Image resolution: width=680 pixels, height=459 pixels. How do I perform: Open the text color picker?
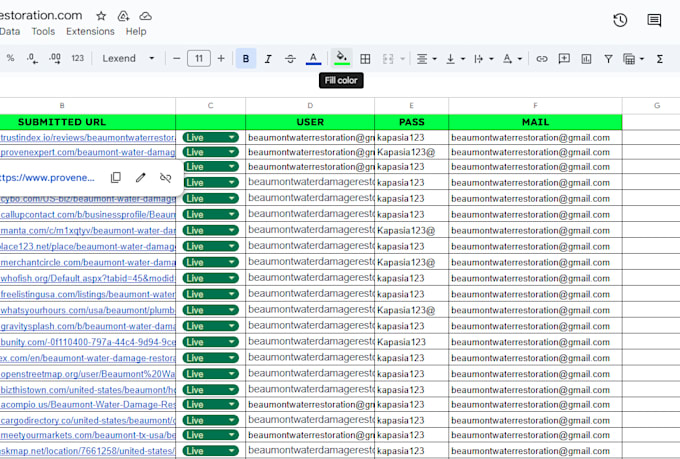(x=314, y=59)
